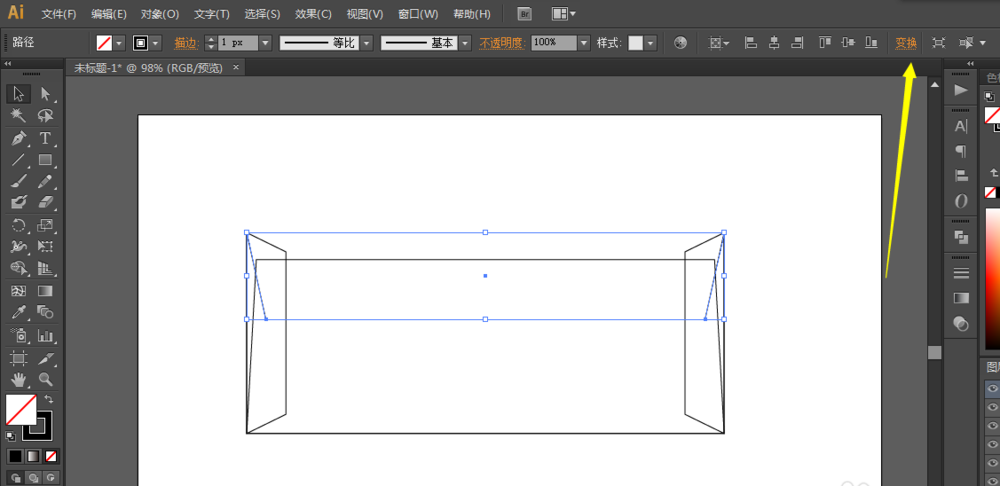Select the Hand tool
Viewport: 1000px width, 486px height.
[x=18, y=379]
